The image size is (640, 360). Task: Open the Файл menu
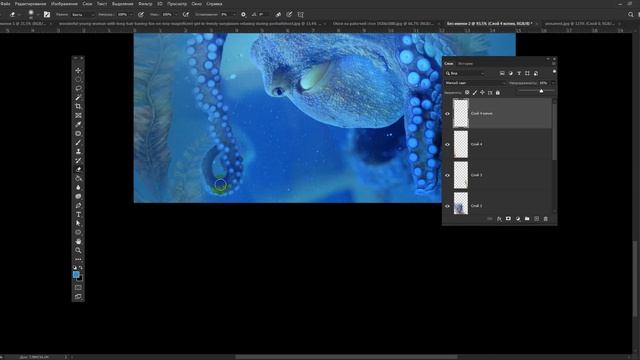point(5,4)
